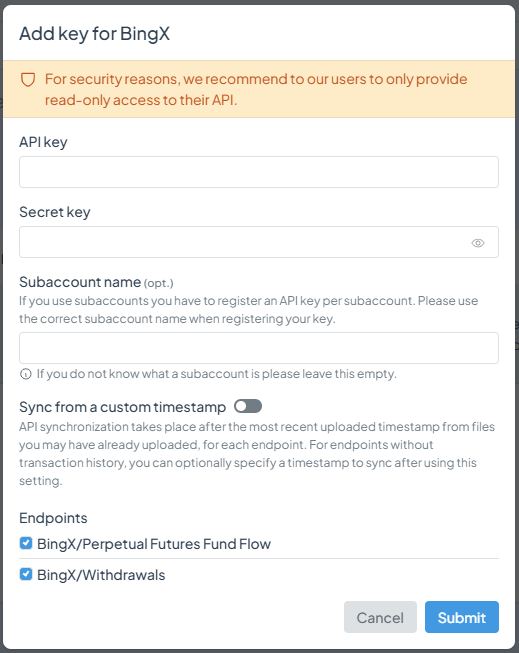Submit the BingX API key form

click(x=462, y=617)
